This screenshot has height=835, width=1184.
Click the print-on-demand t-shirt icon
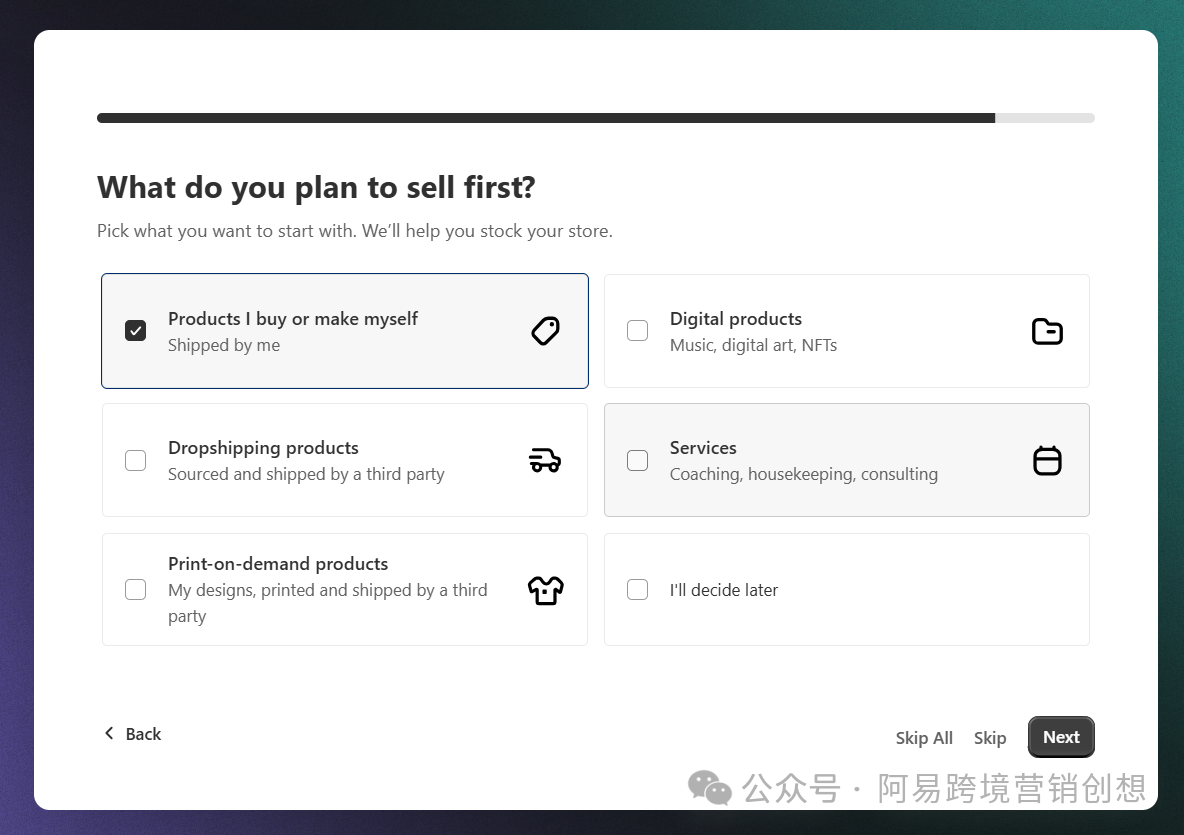click(545, 590)
